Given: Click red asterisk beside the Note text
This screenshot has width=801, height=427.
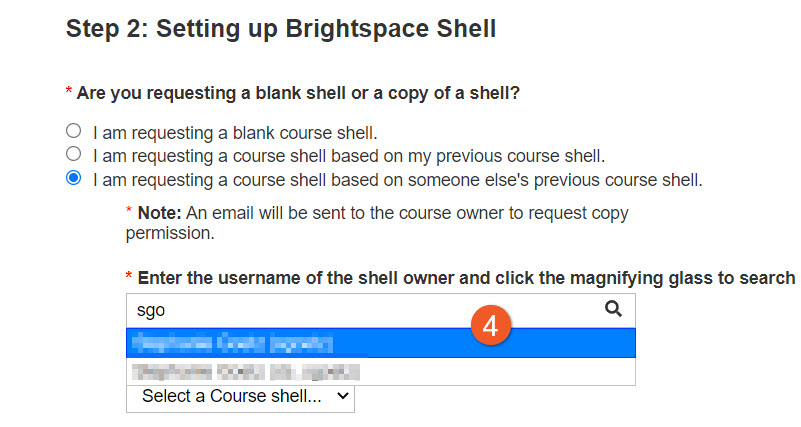Looking at the screenshot, I should (129, 210).
